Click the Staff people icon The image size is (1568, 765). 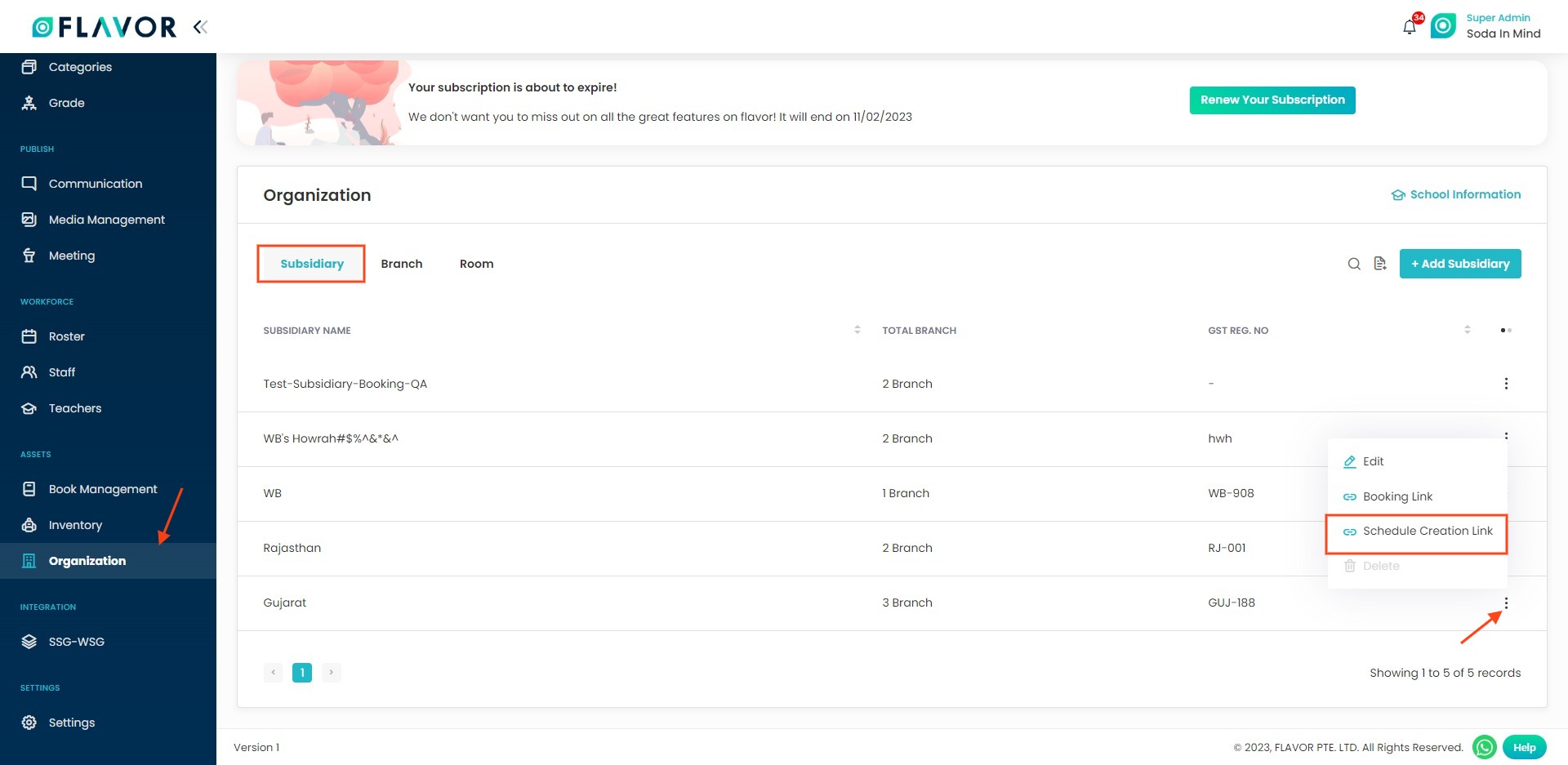pos(29,372)
